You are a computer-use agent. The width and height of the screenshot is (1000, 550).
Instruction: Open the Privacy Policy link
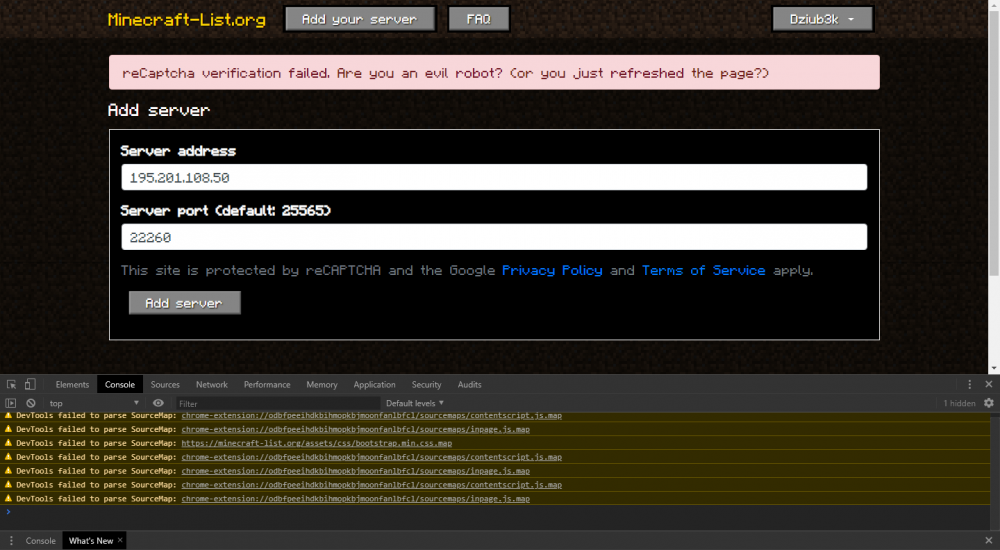pos(552,271)
